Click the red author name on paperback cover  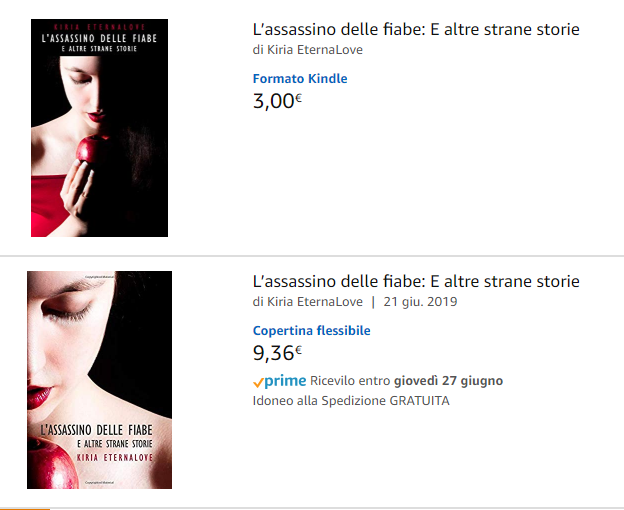[x=115, y=457]
